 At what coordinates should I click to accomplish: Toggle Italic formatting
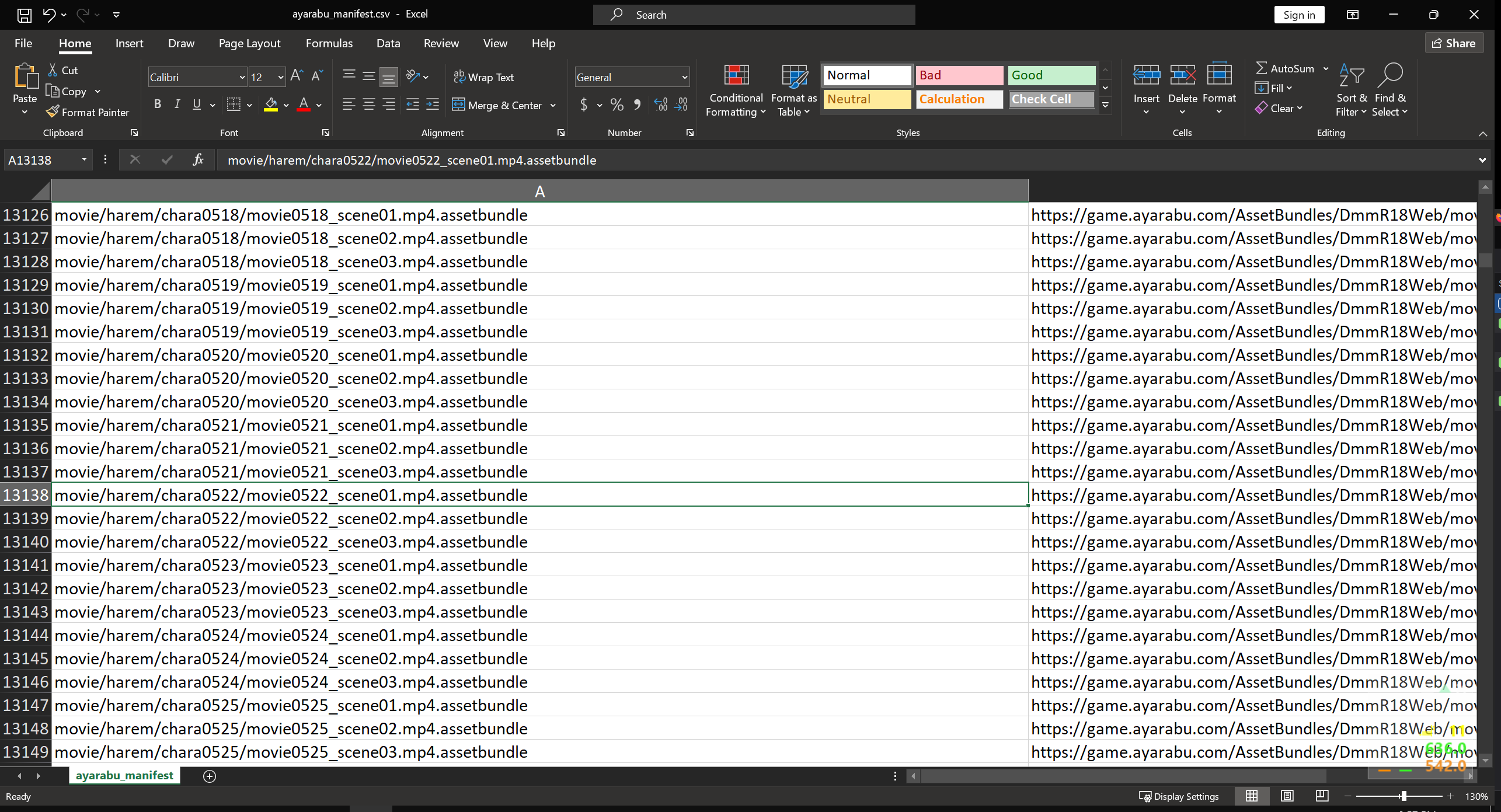tap(177, 104)
